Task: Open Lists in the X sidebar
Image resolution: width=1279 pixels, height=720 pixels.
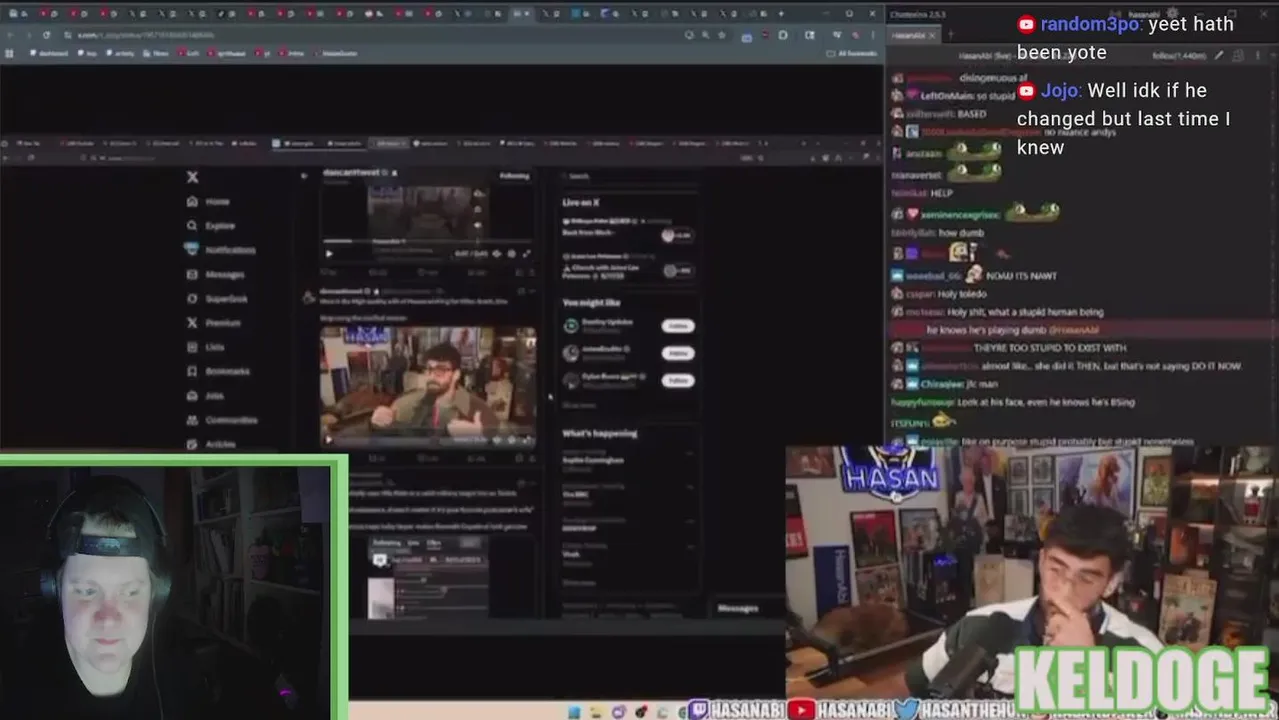Action: tap(206, 347)
